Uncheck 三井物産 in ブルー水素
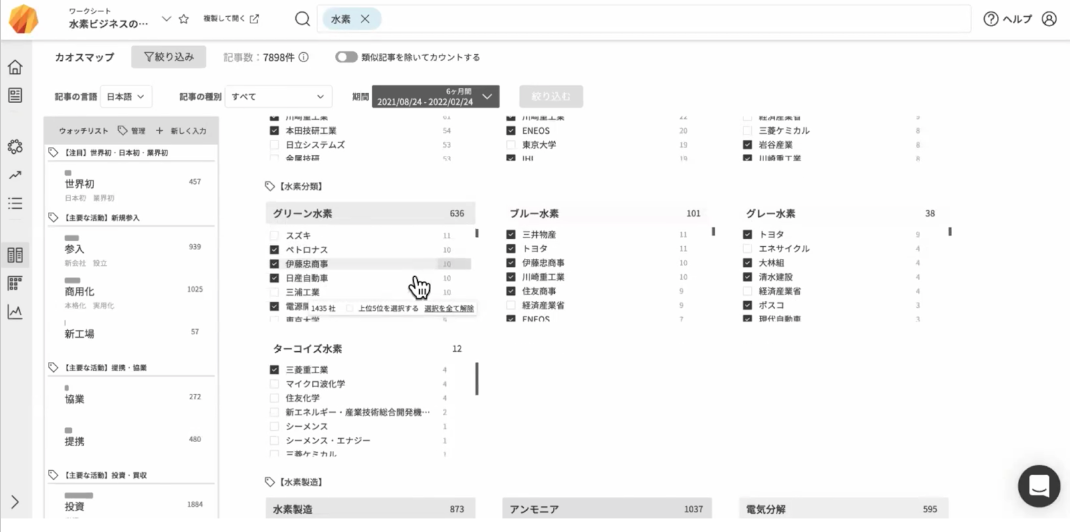 [x=510, y=235]
